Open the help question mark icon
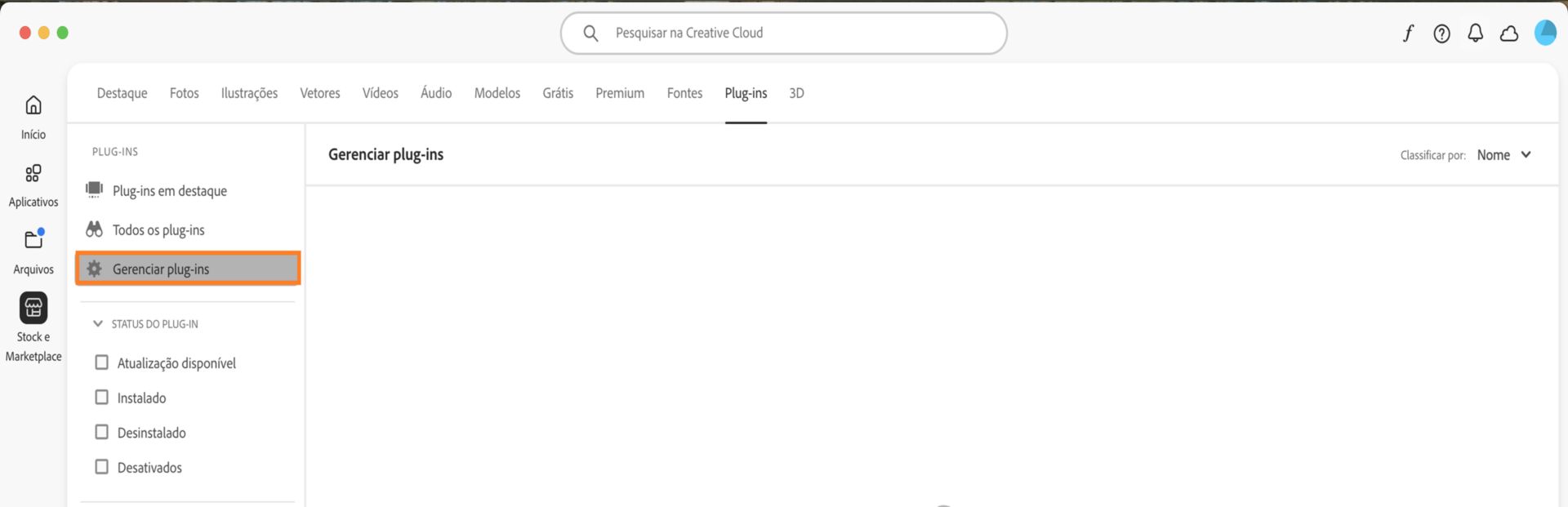Viewport: 1568px width, 507px height. (1441, 33)
